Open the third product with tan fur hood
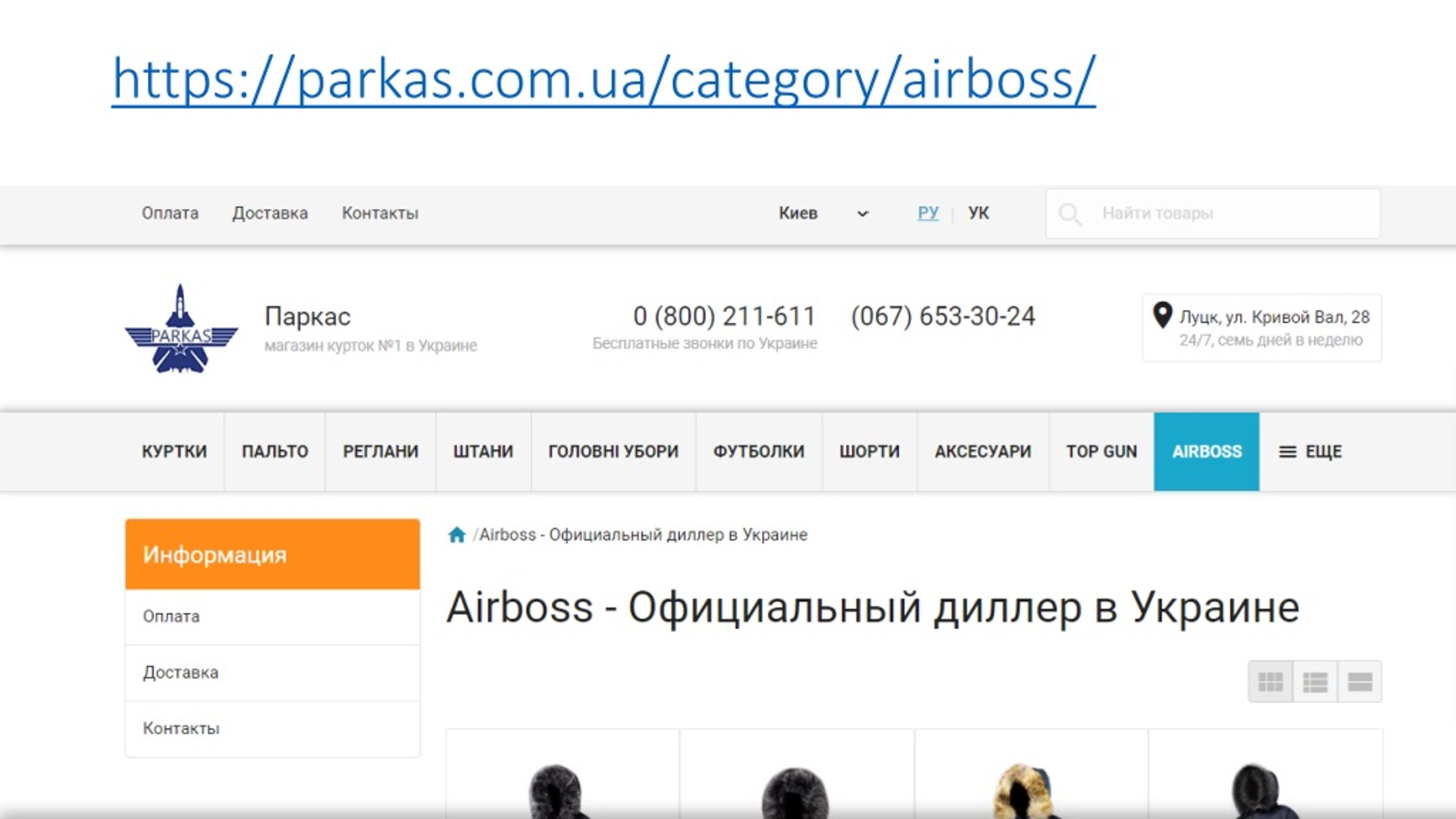 1031,775
